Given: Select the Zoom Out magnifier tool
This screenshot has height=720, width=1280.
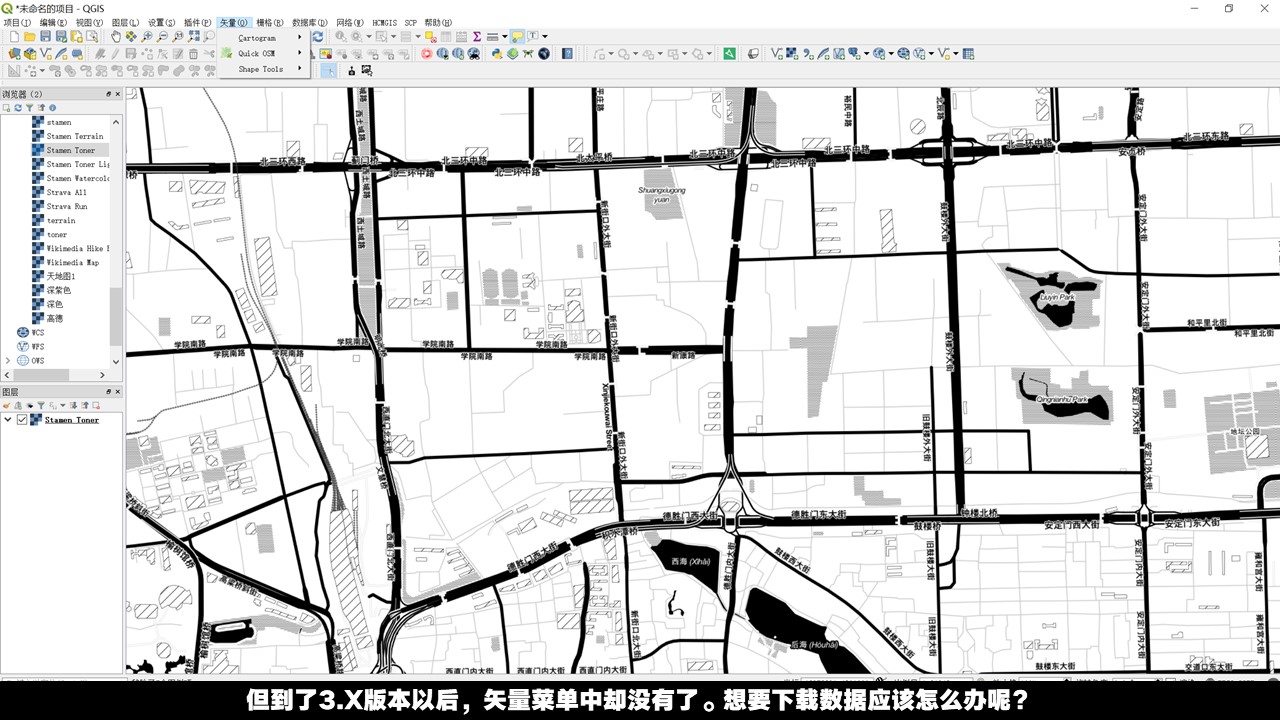Looking at the screenshot, I should 162,36.
